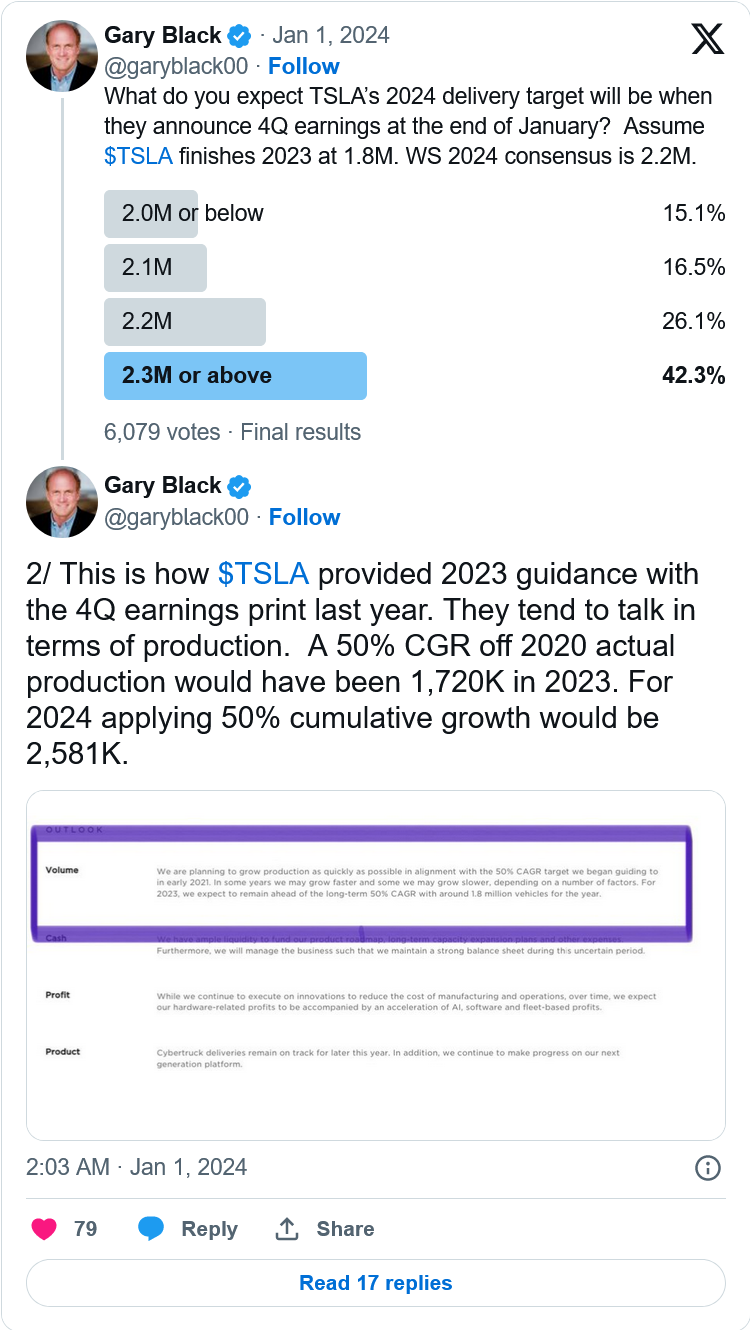The image size is (750, 1330).
Task: Follow @garyblack00 from the first tweet
Action: 303,66
